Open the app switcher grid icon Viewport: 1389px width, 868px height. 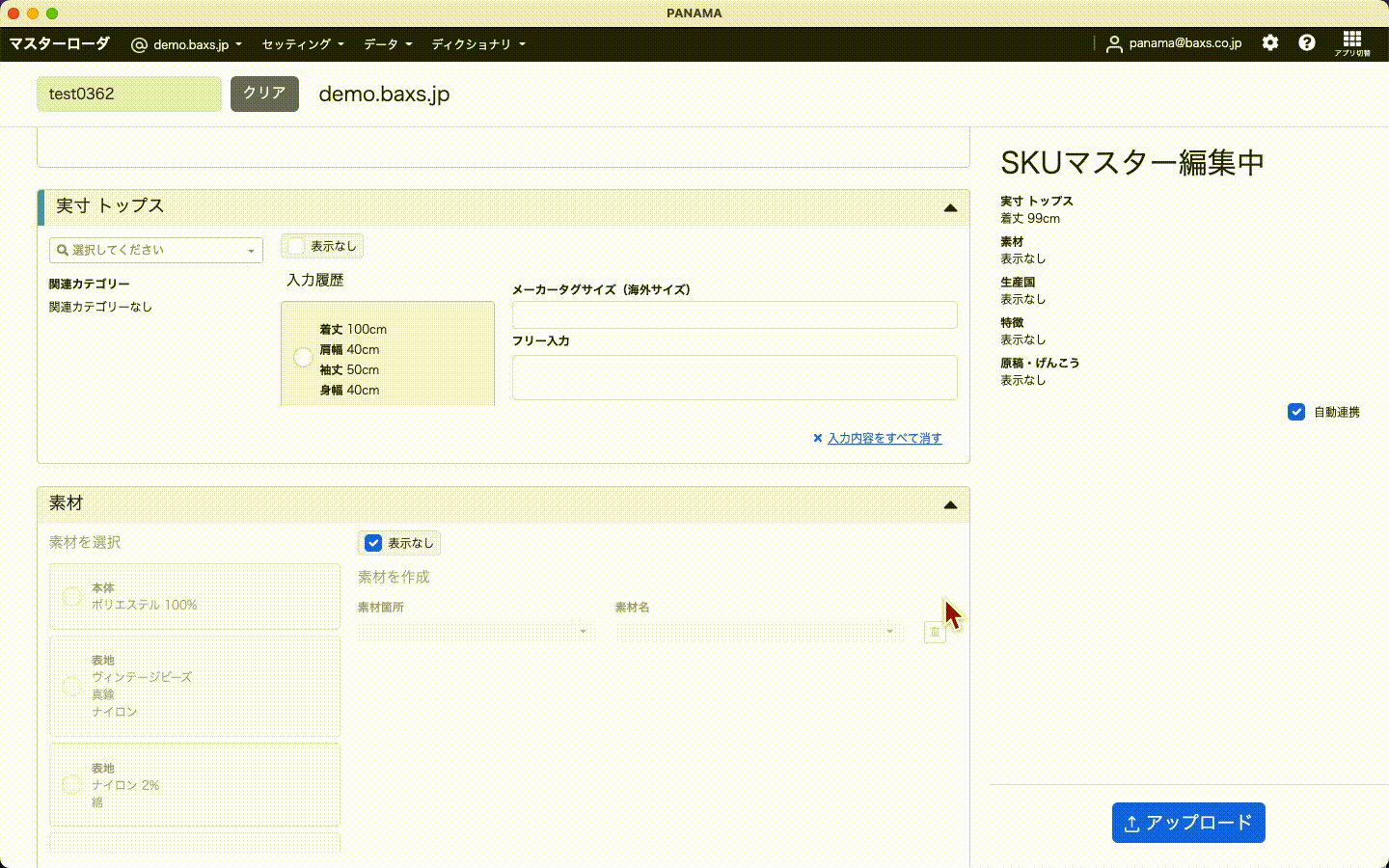1352,41
